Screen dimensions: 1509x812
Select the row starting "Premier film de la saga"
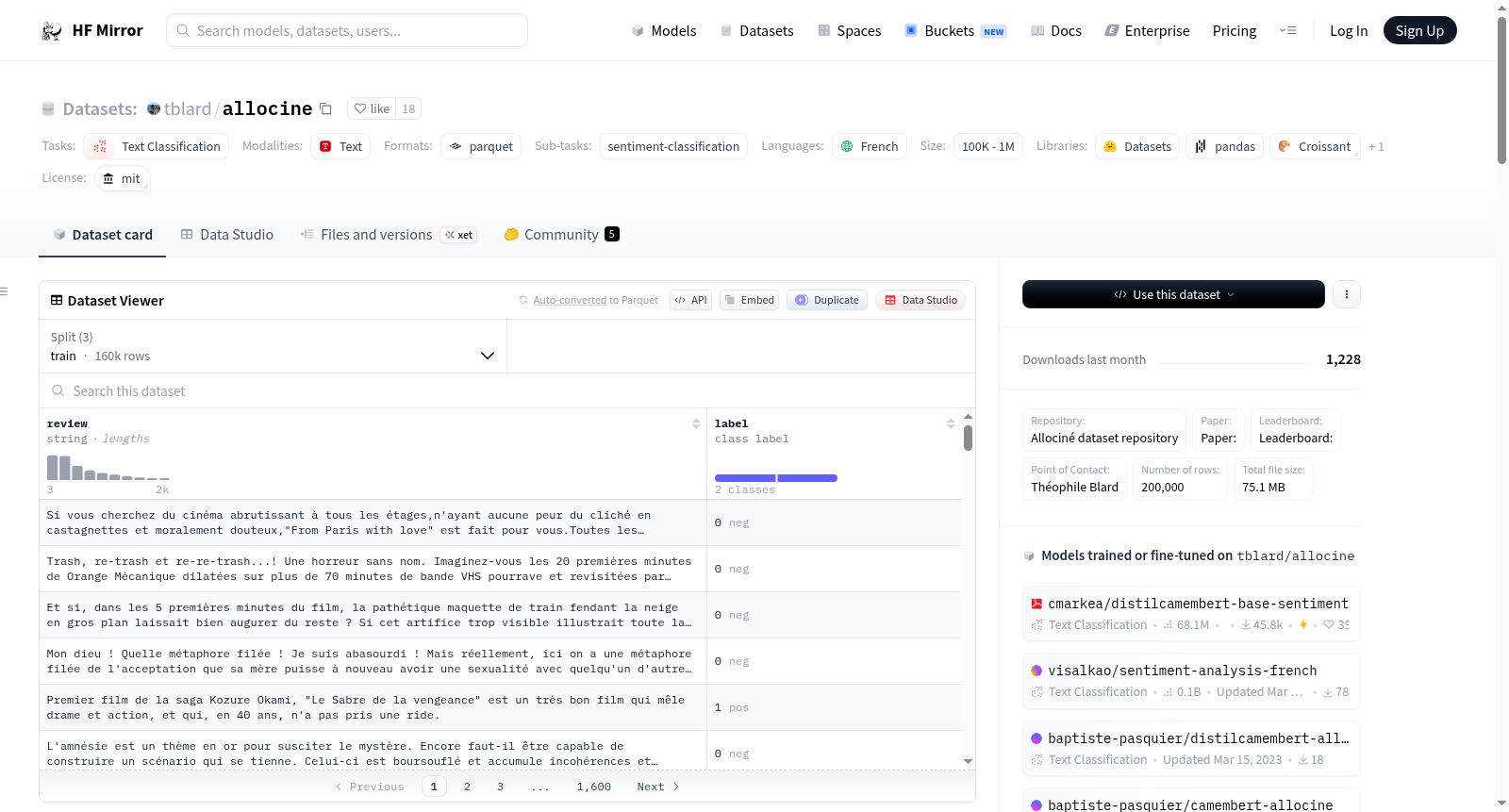tap(500, 707)
